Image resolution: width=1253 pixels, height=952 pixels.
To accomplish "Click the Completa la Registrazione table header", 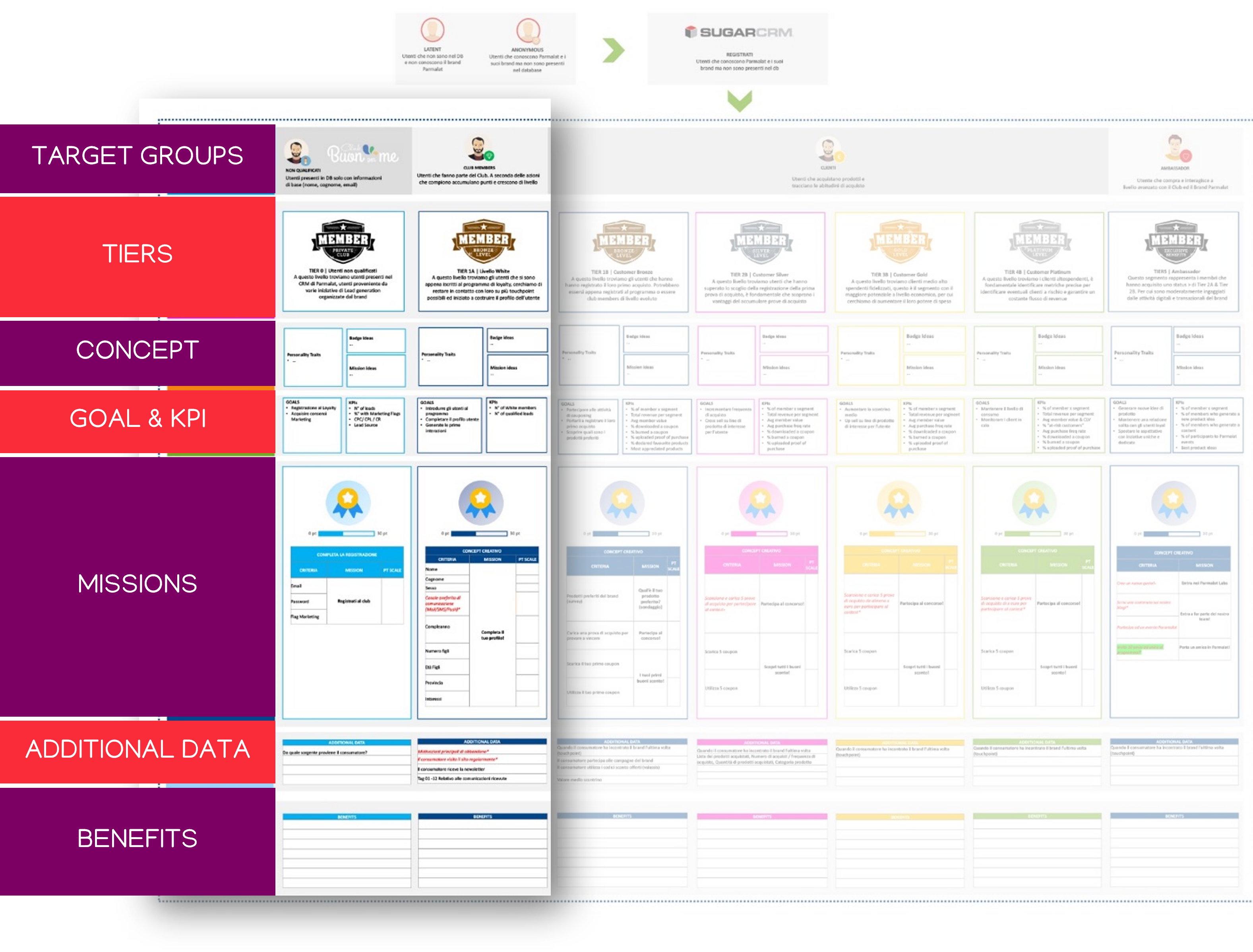I will [347, 554].
